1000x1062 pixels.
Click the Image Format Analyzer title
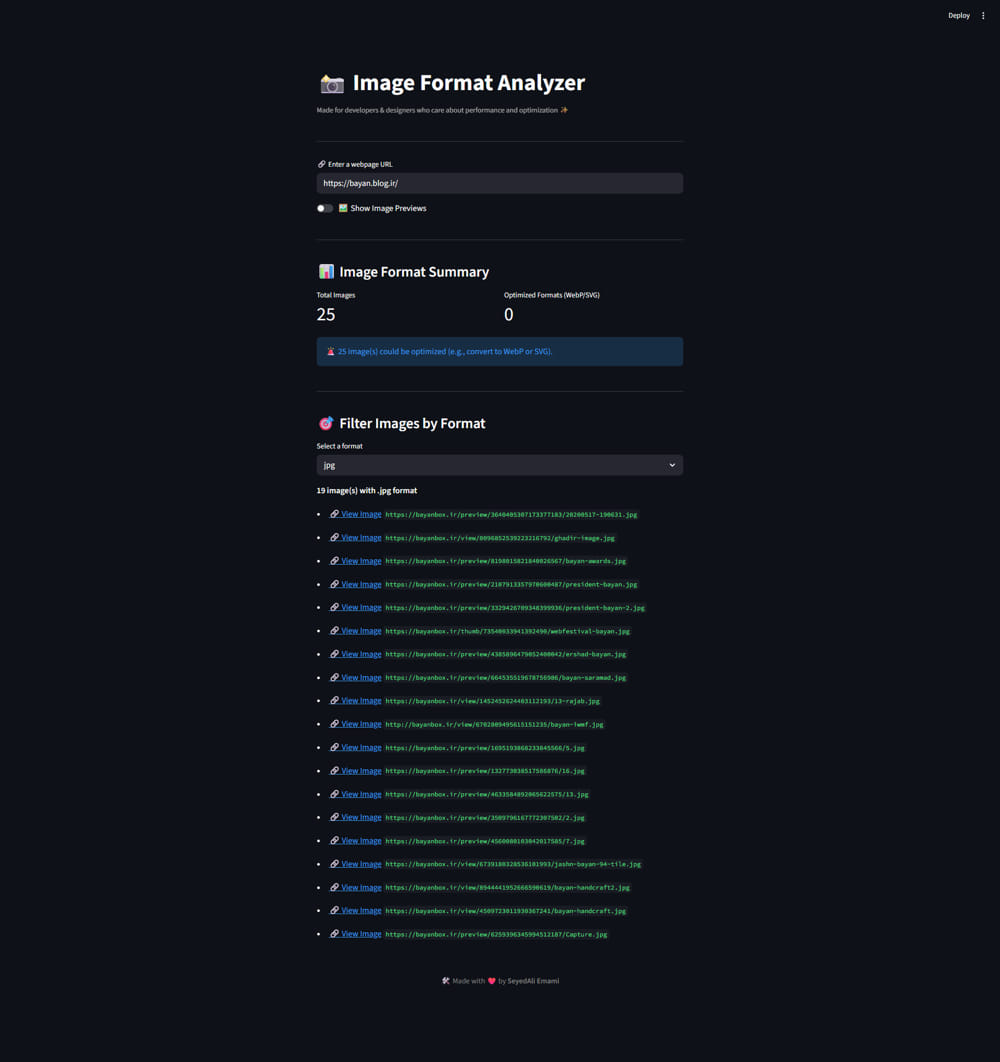[468, 83]
